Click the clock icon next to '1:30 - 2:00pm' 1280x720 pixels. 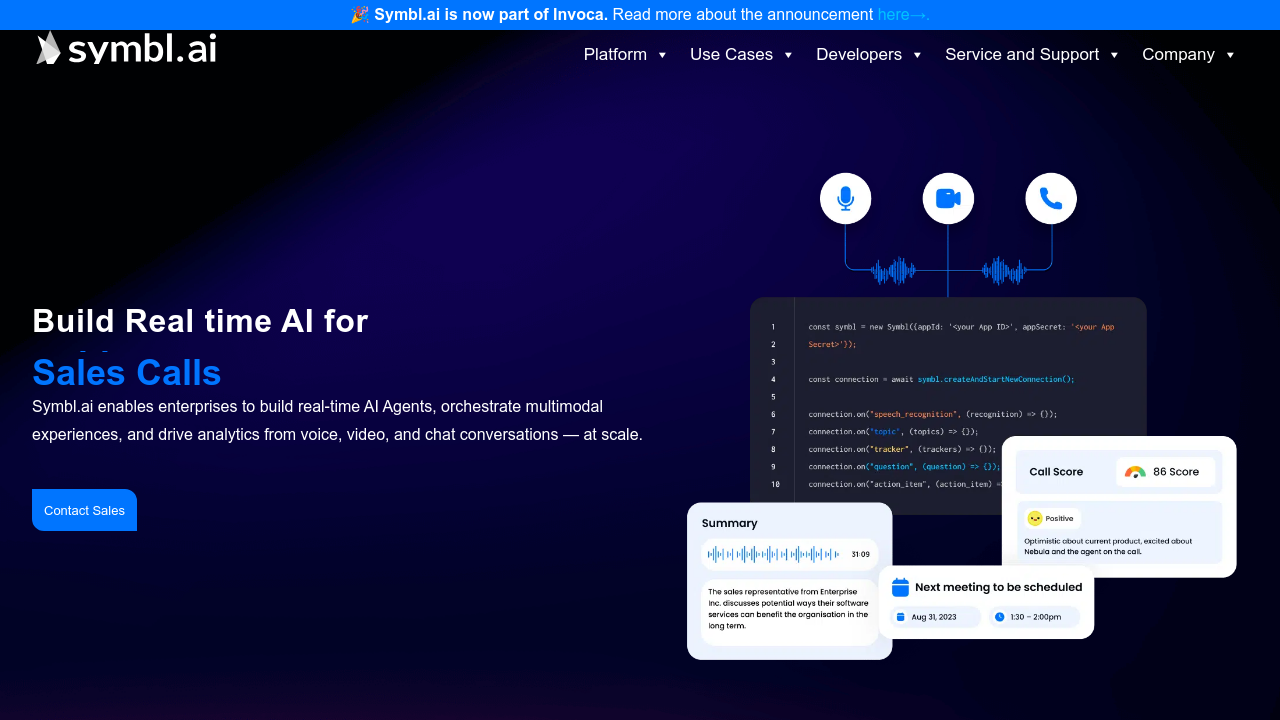1000,617
